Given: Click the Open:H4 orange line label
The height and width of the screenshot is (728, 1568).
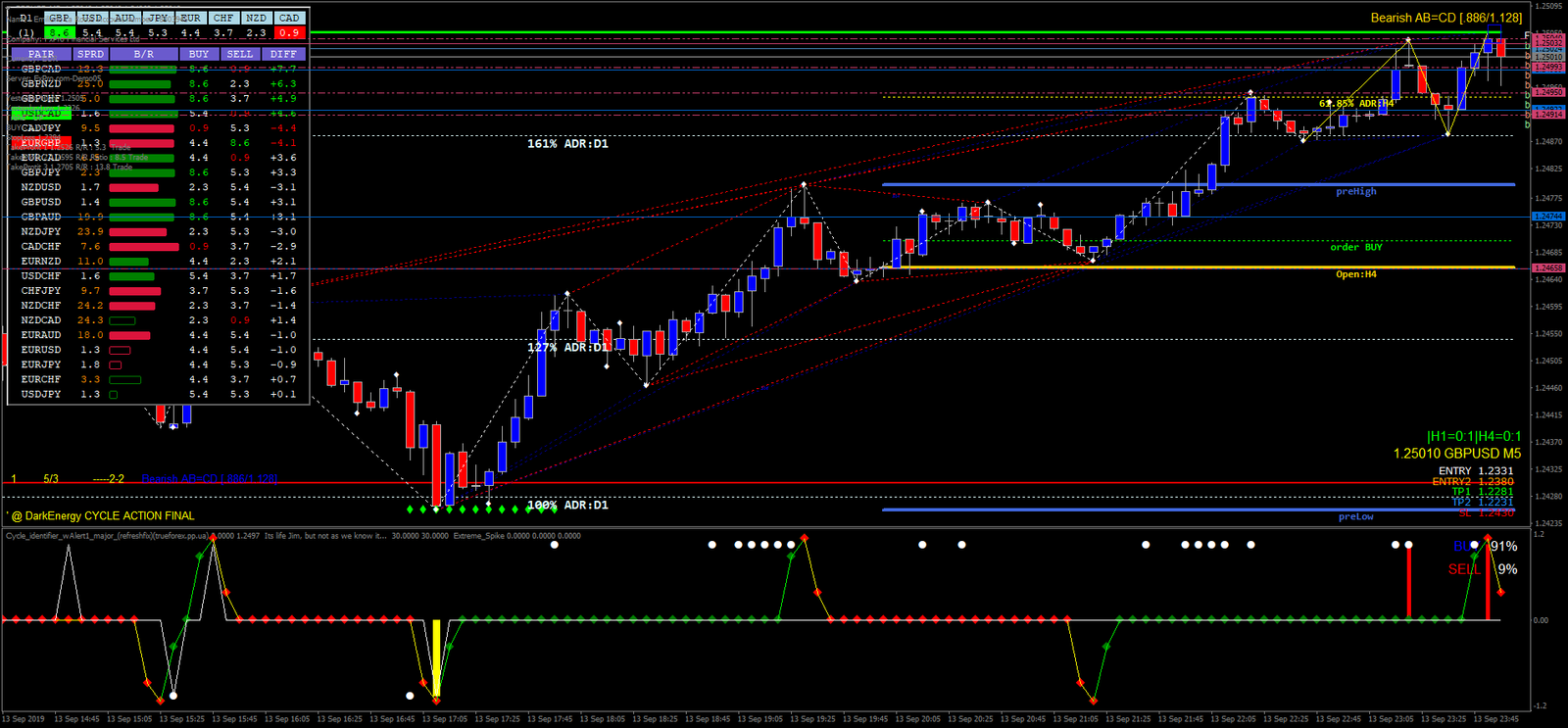Looking at the screenshot, I should coord(1355,274).
